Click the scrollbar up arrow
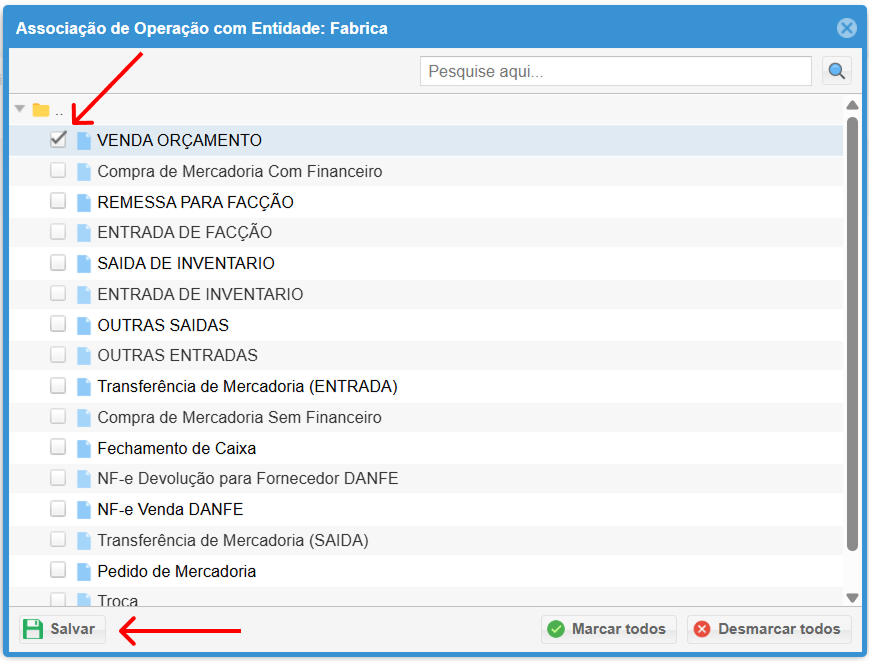 point(852,105)
